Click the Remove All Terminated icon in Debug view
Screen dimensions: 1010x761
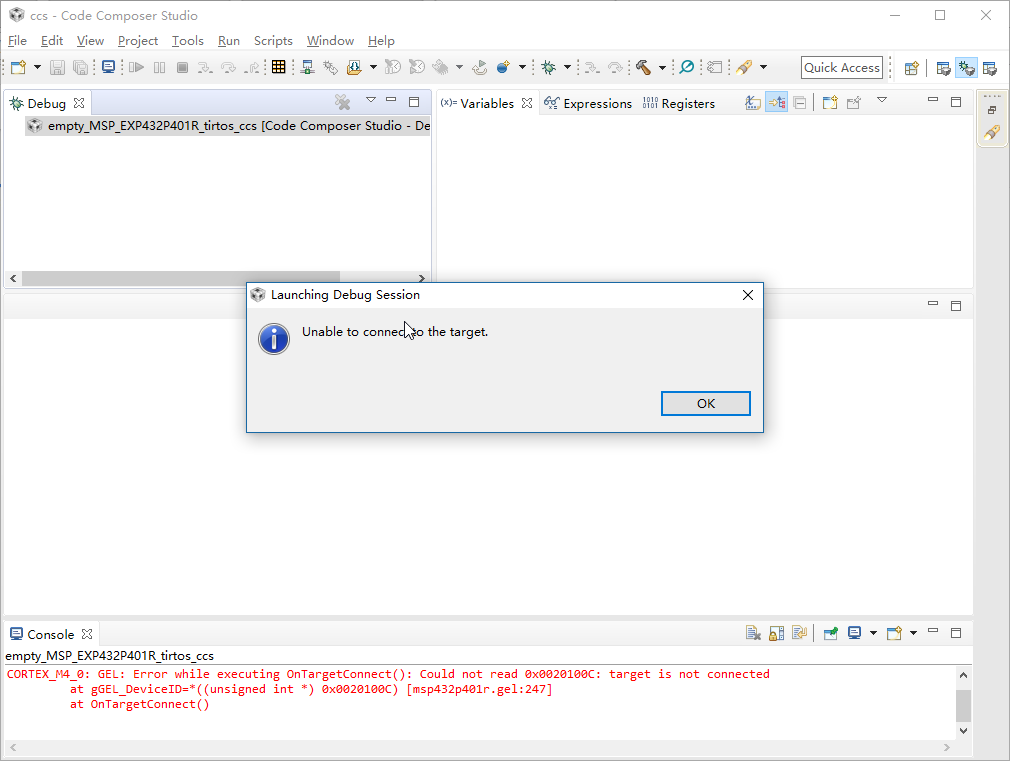343,102
